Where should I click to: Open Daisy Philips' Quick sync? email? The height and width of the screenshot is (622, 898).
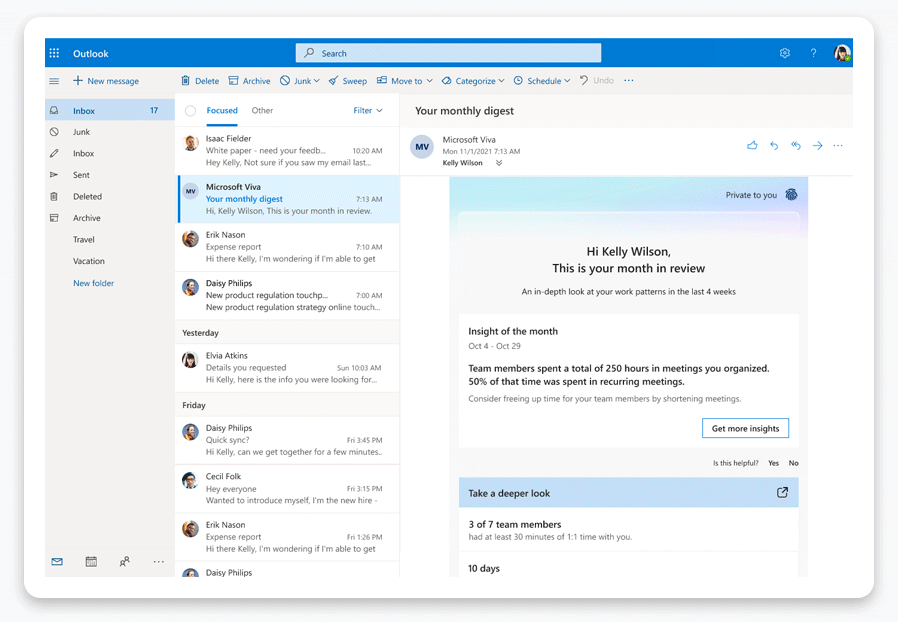pos(287,440)
